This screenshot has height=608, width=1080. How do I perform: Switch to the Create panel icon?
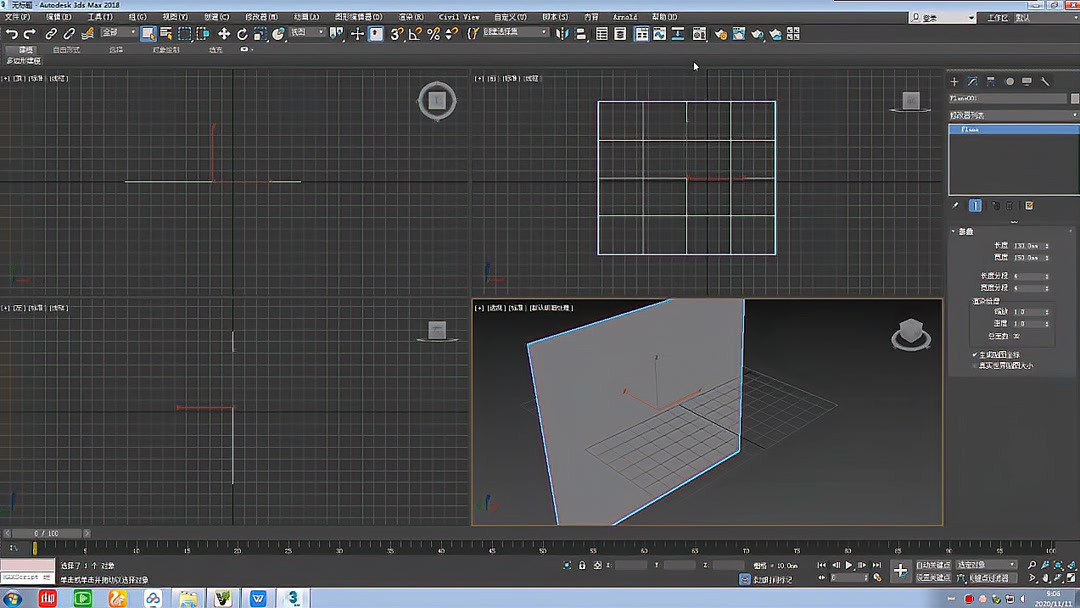click(x=955, y=82)
